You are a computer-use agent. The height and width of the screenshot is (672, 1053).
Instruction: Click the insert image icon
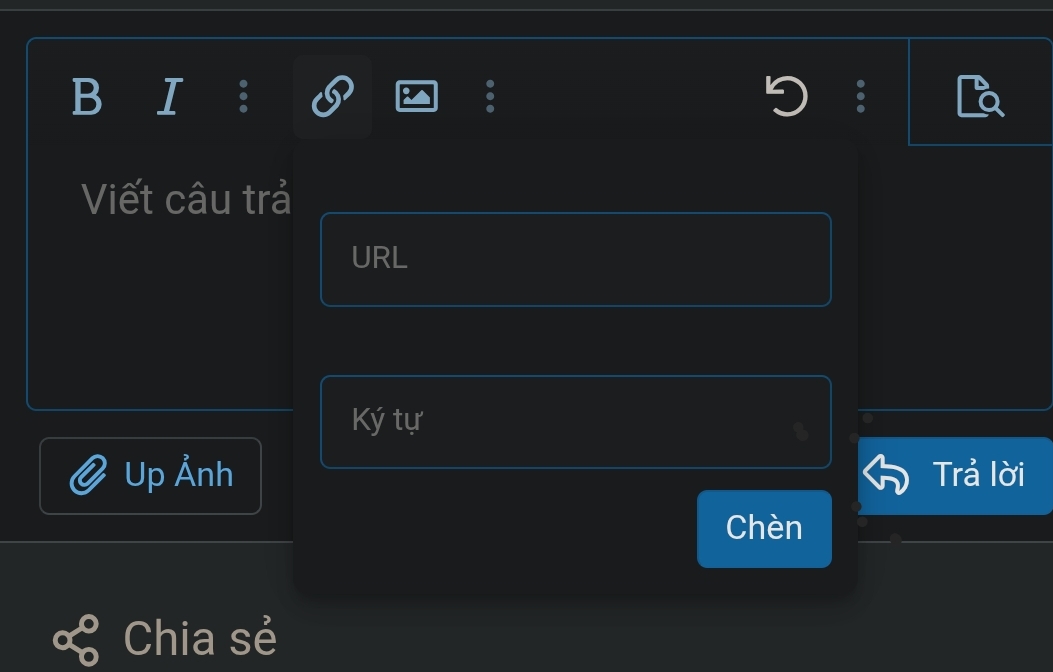coord(417,95)
